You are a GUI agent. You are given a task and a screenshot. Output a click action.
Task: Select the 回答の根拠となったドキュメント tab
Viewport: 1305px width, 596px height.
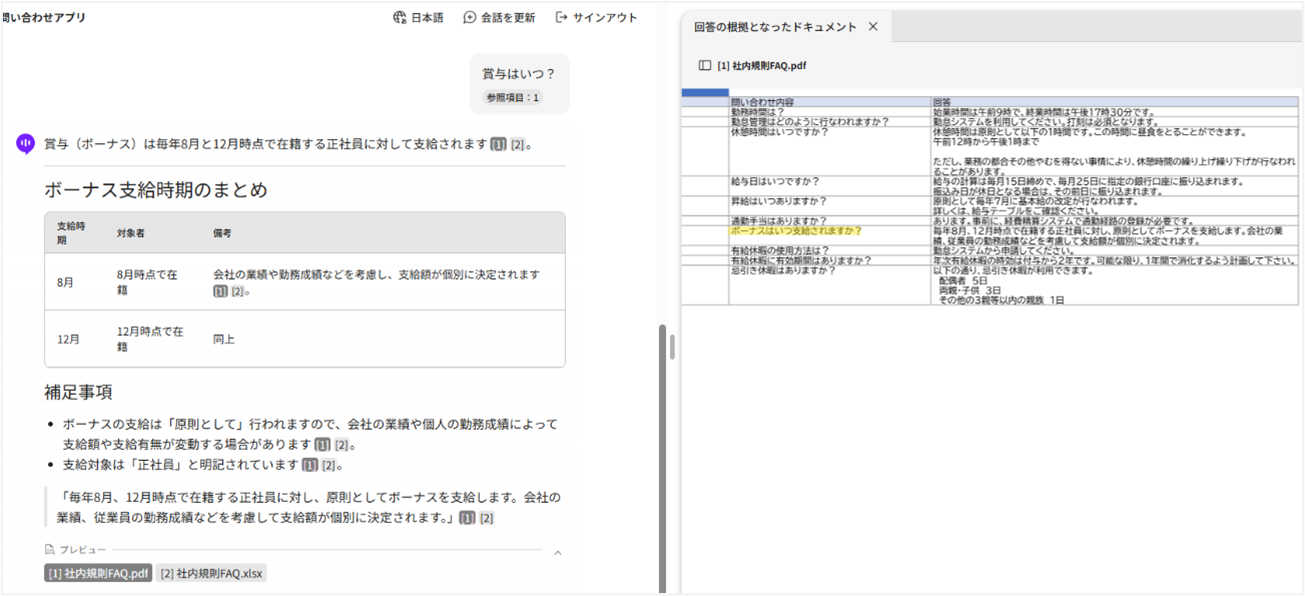[775, 27]
